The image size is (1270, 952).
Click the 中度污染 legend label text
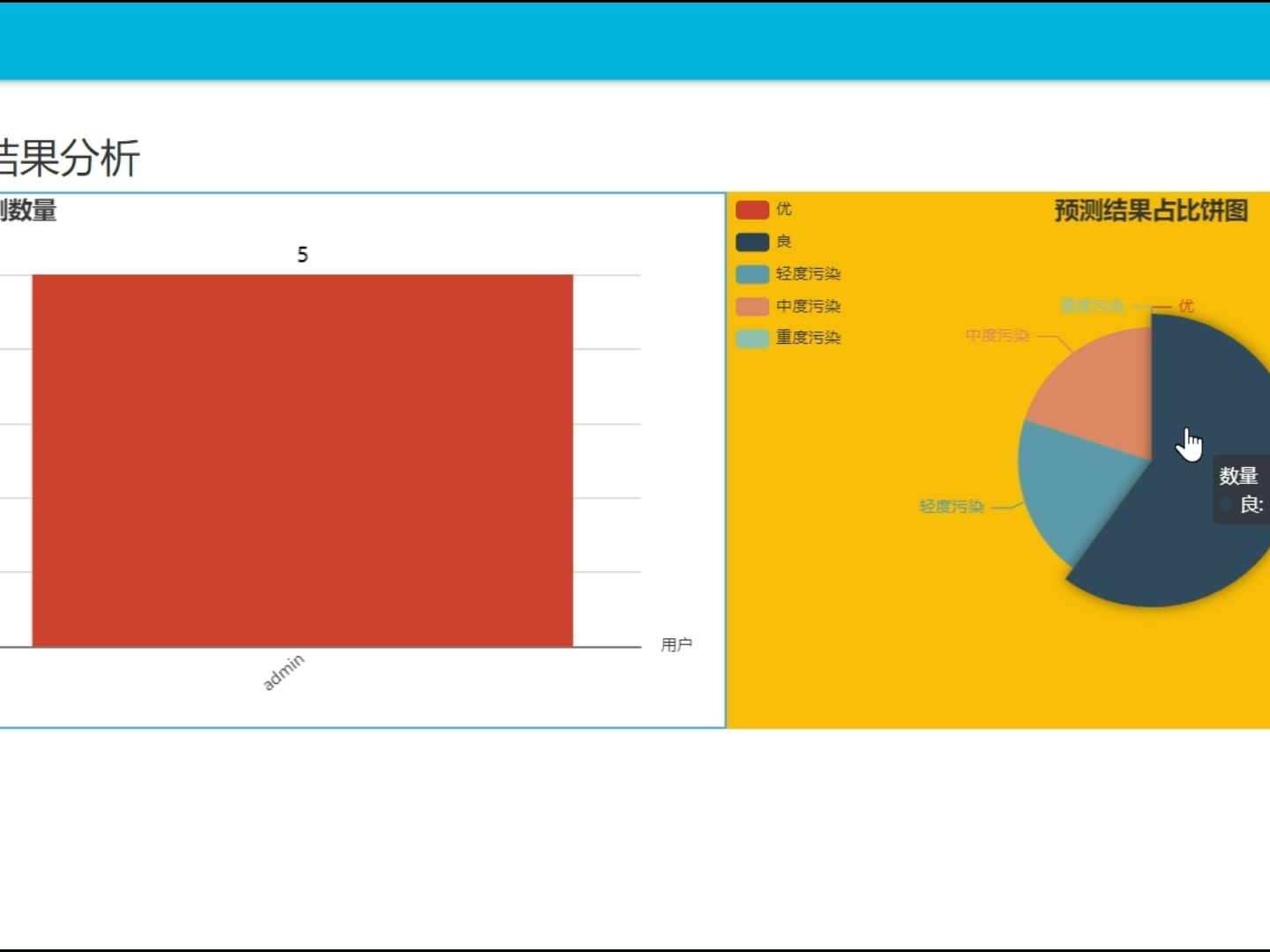click(x=808, y=306)
